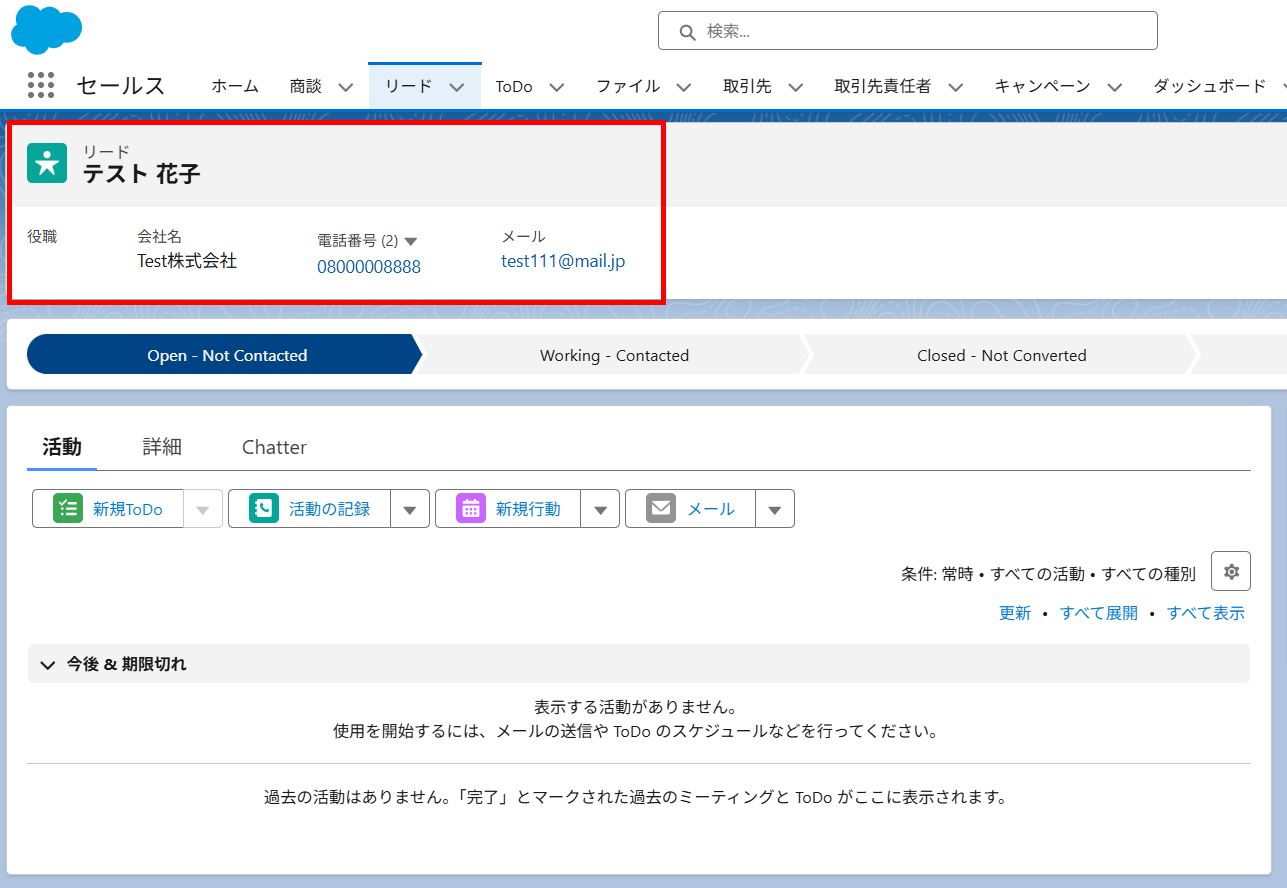Click the すべて展開 link
The image size is (1287, 888).
click(x=1099, y=613)
